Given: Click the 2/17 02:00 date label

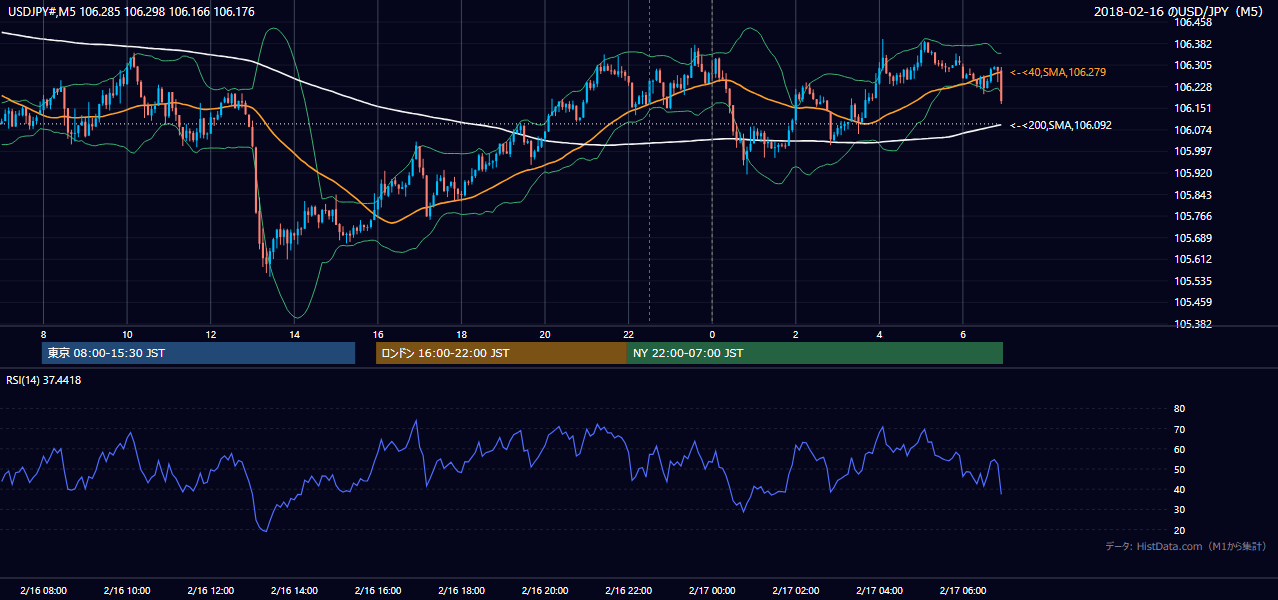Looking at the screenshot, I should [x=795, y=590].
